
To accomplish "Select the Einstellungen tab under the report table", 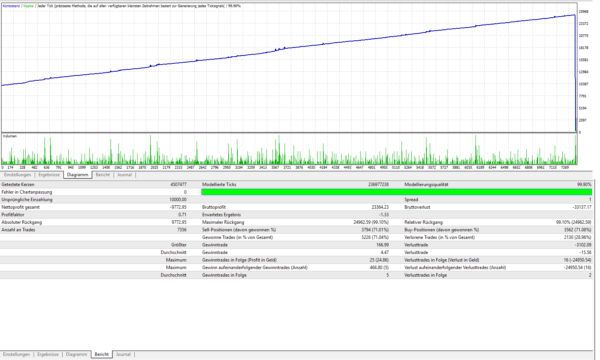I will pos(16,355).
